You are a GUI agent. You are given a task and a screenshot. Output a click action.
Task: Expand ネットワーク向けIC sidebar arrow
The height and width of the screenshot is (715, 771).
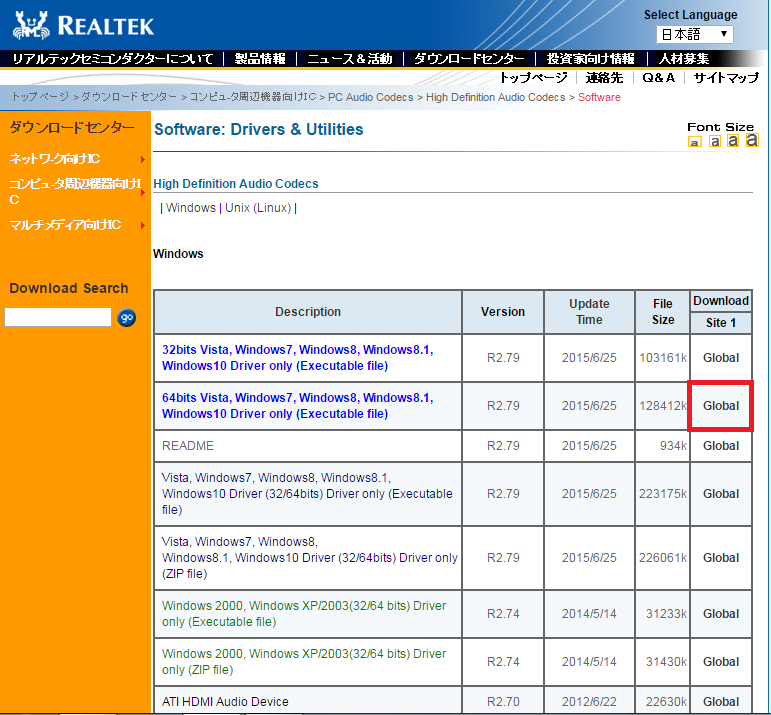point(143,159)
